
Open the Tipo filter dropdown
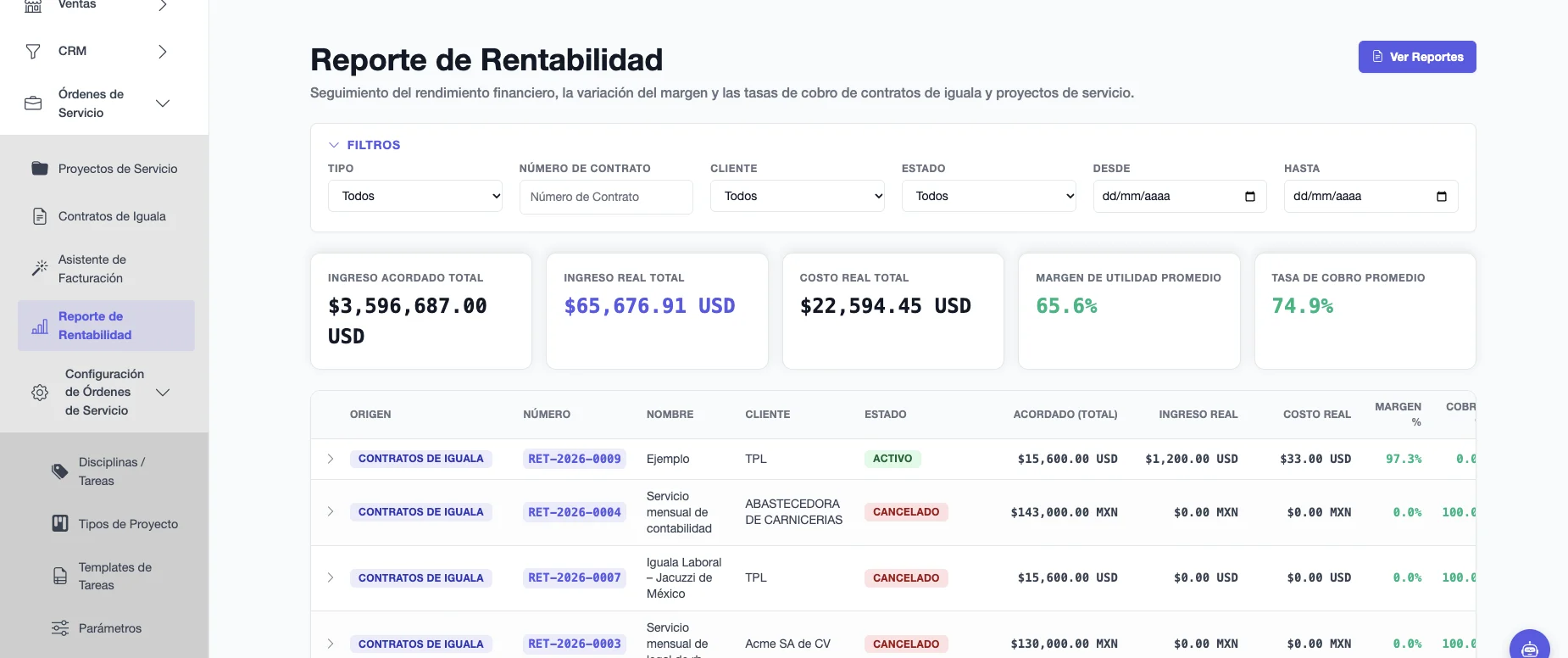tap(415, 196)
